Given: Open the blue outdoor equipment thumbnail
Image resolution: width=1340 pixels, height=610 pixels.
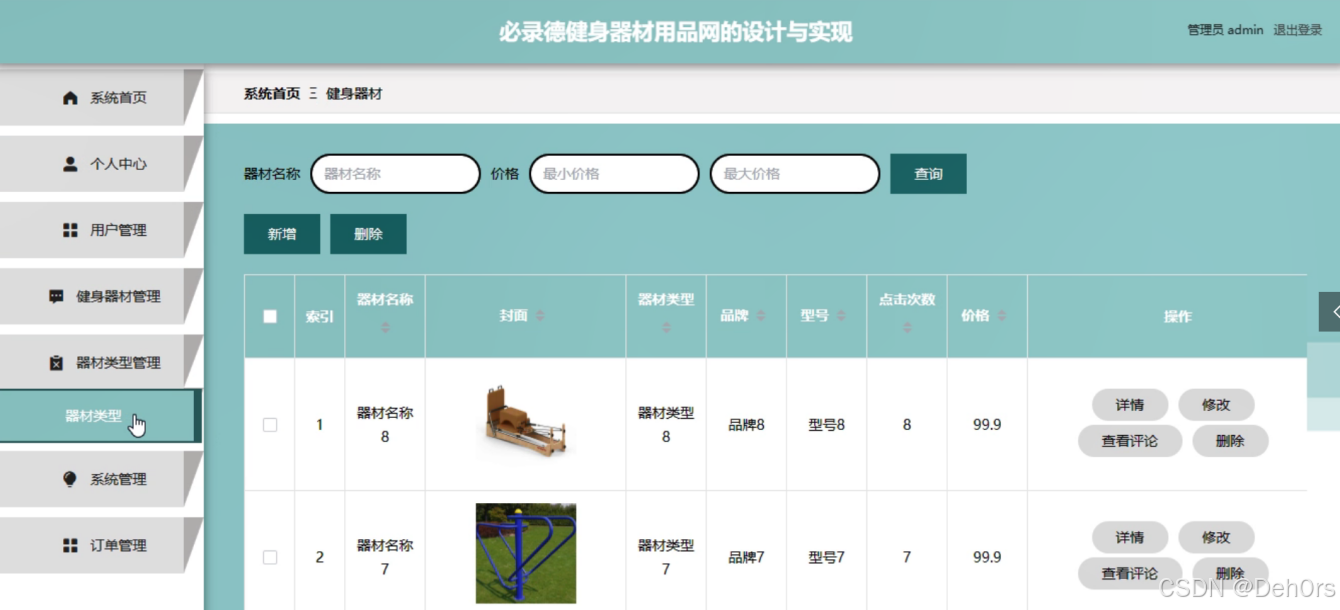Looking at the screenshot, I should point(526,553).
